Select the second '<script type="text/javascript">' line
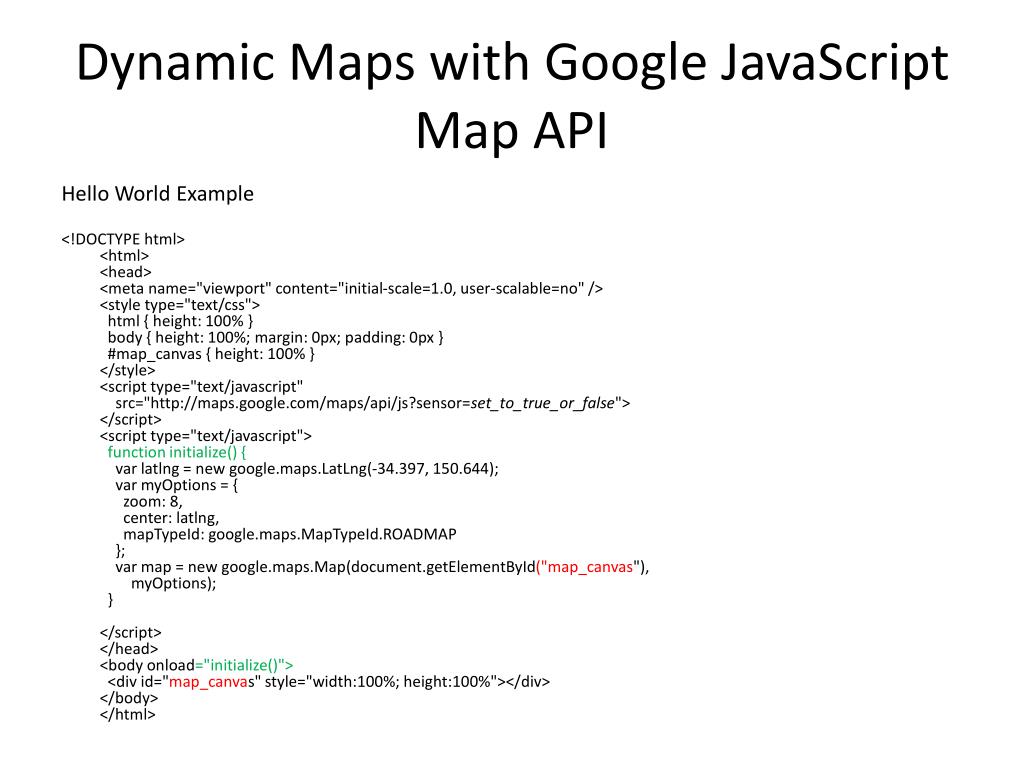1024x768 pixels. pyautogui.click(x=206, y=436)
